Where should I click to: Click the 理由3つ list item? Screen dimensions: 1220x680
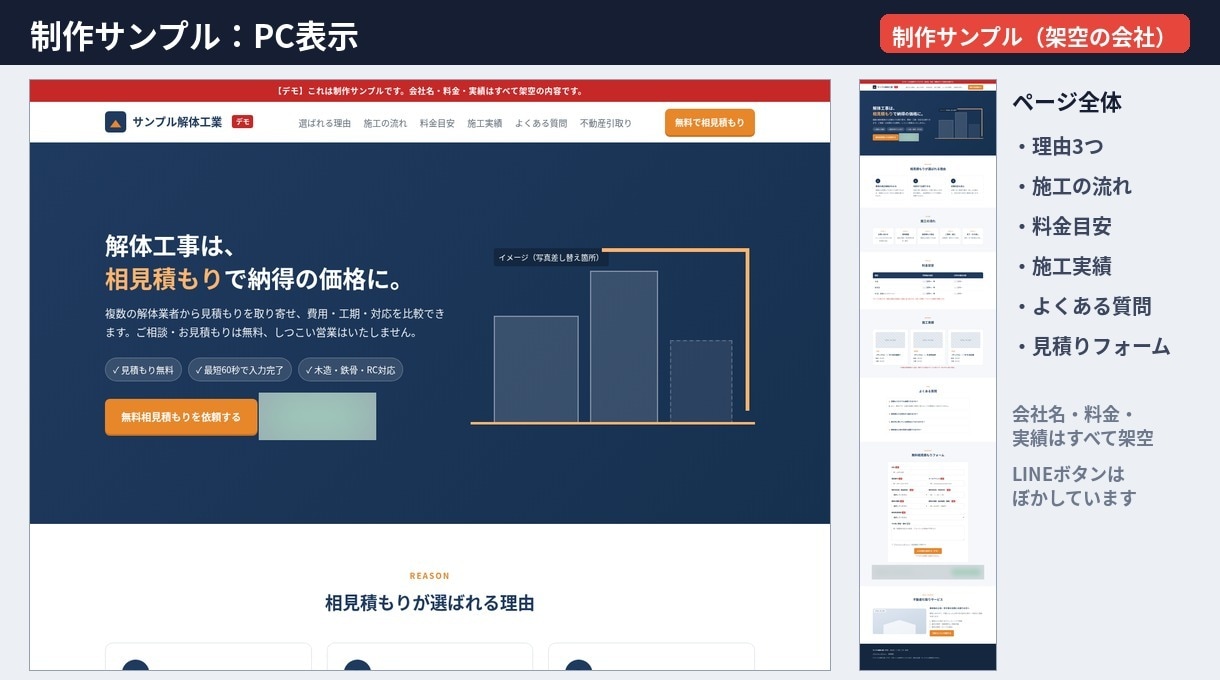[1058, 146]
